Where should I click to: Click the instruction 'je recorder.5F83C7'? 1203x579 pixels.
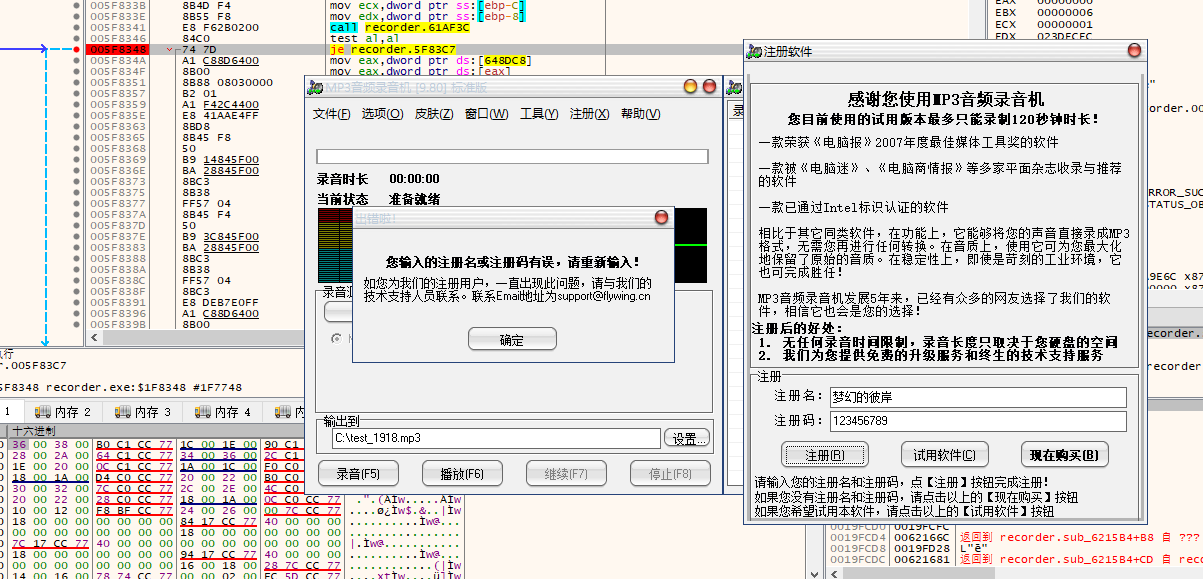pos(392,49)
